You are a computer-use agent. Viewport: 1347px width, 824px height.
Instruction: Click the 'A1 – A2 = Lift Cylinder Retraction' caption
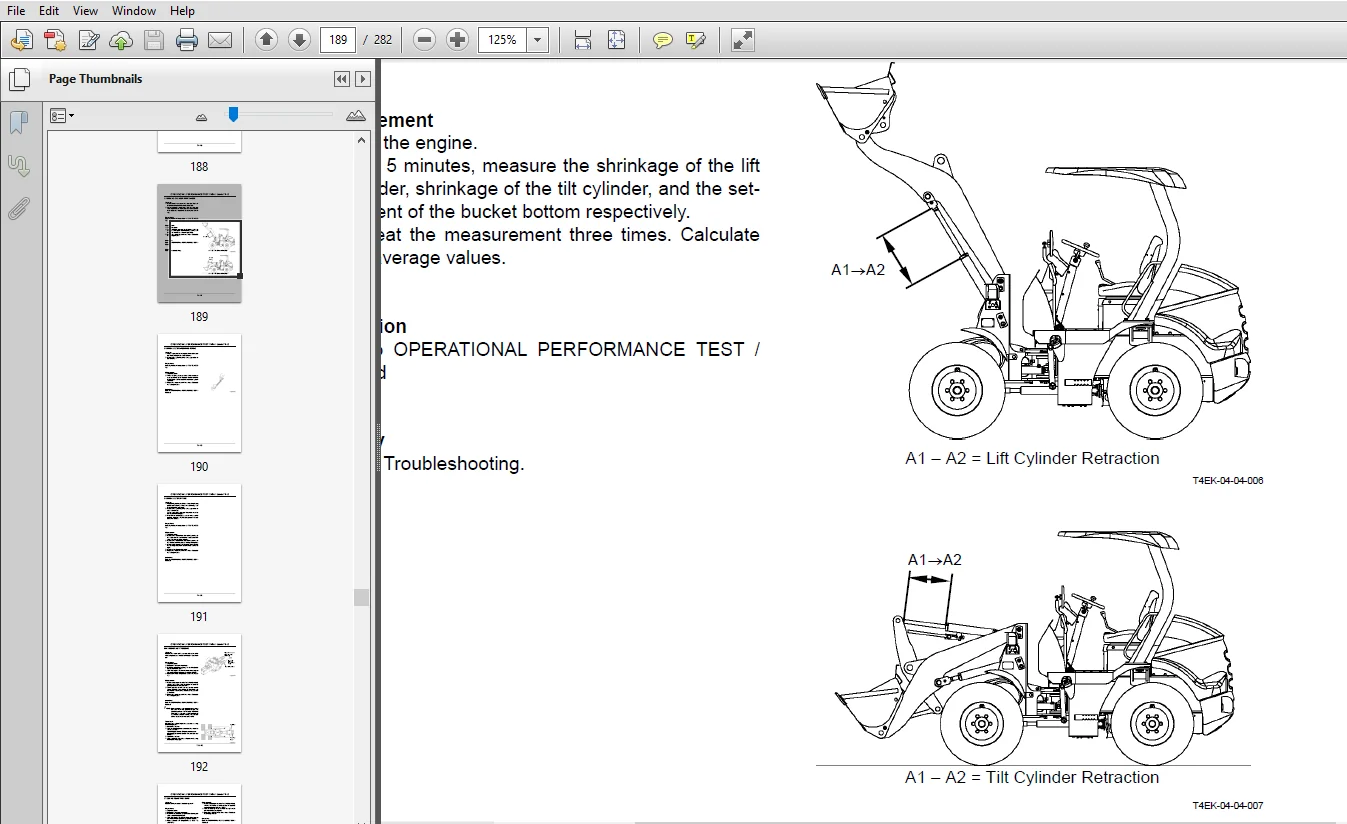[x=1032, y=458]
